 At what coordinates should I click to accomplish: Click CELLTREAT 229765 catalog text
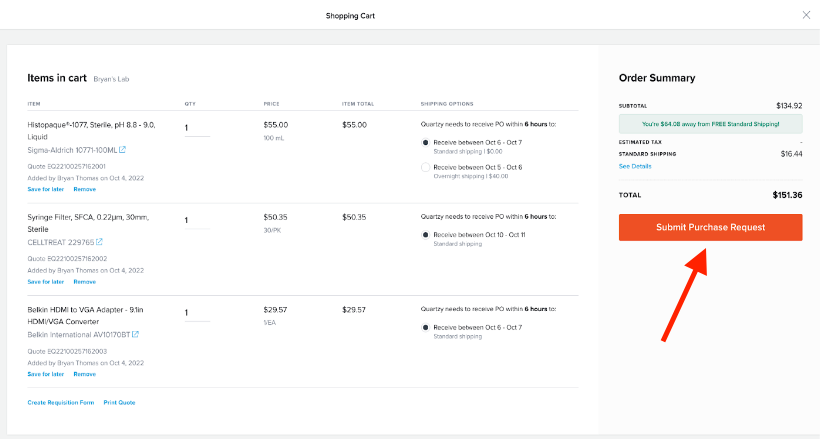point(61,242)
